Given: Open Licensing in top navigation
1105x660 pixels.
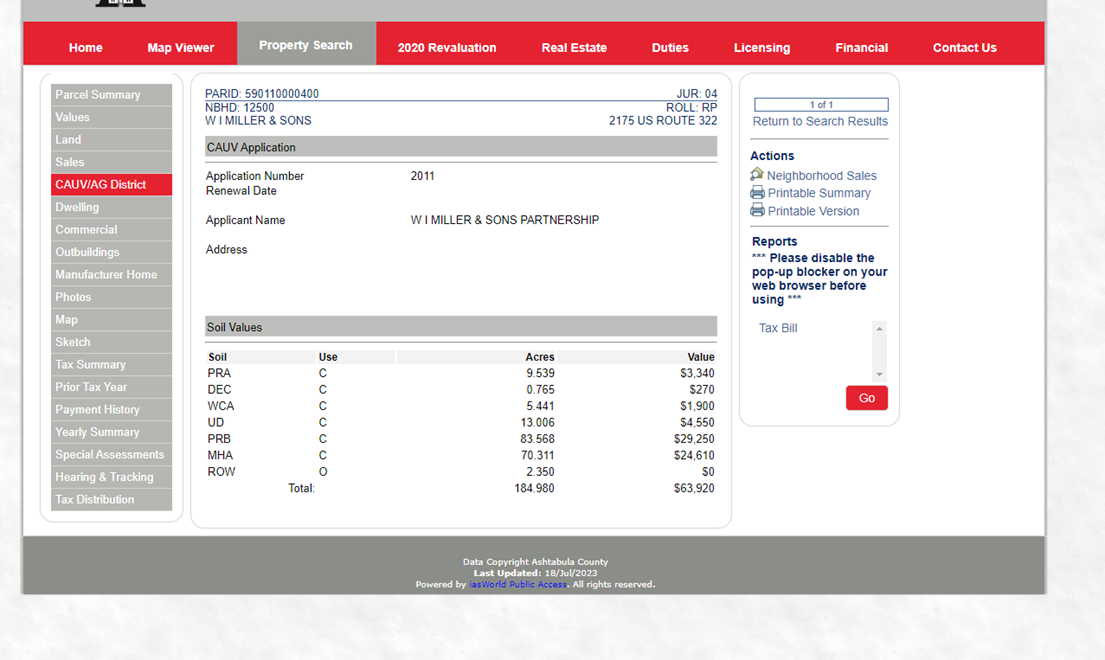Looking at the screenshot, I should 761,47.
